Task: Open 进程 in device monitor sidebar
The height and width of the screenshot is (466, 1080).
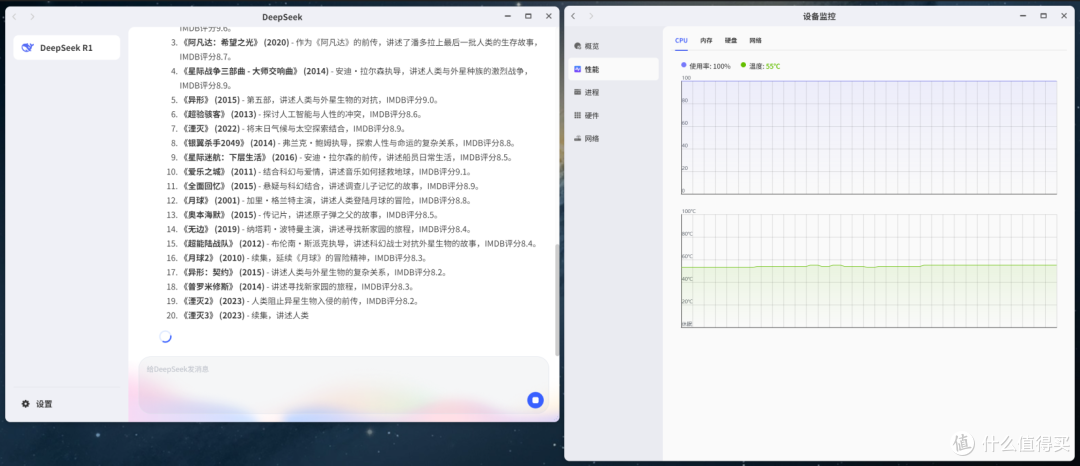Action: pyautogui.click(x=614, y=92)
